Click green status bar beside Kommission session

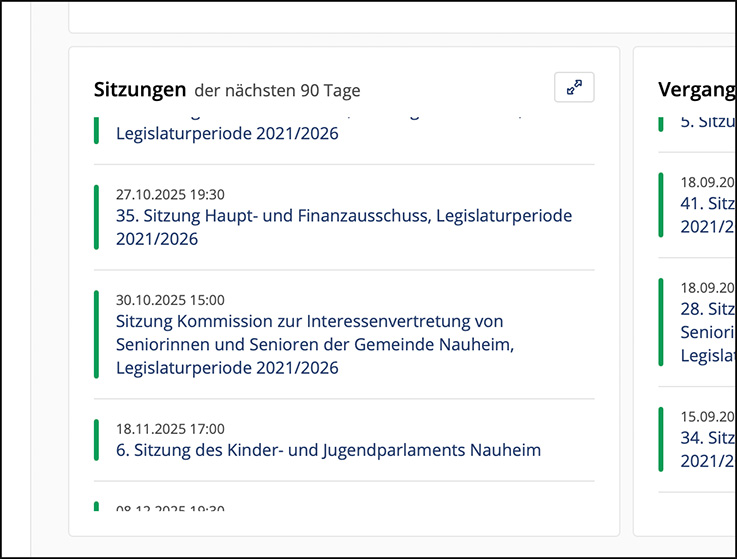97,334
